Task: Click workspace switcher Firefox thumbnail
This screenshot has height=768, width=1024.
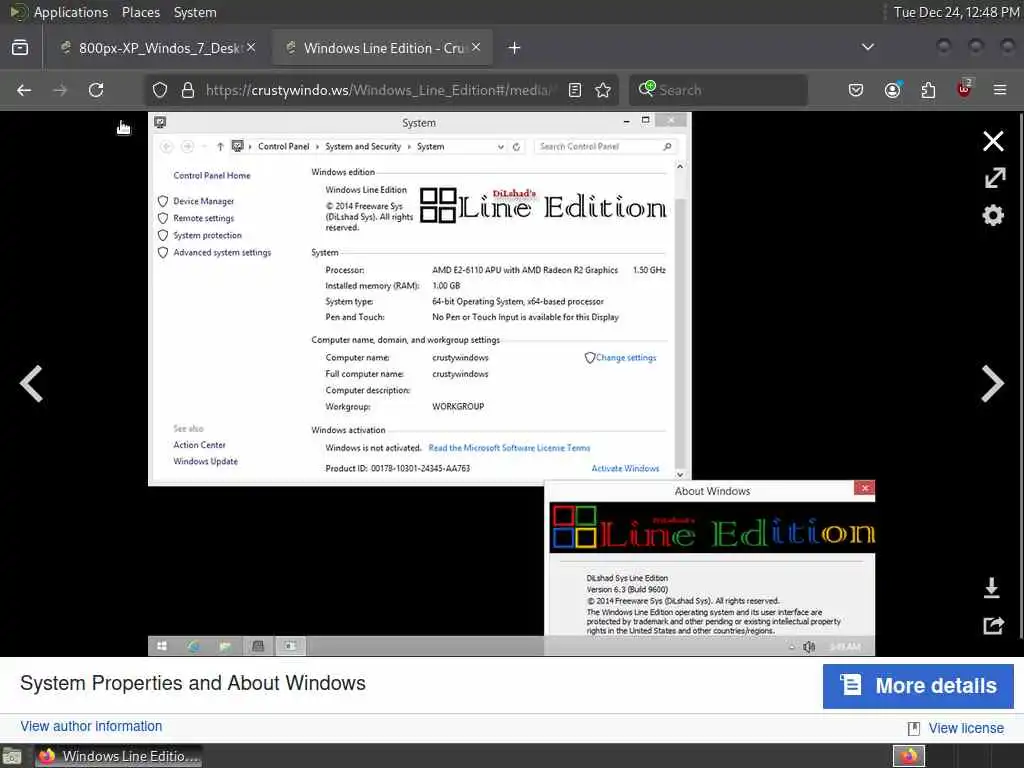Action: (x=909, y=756)
